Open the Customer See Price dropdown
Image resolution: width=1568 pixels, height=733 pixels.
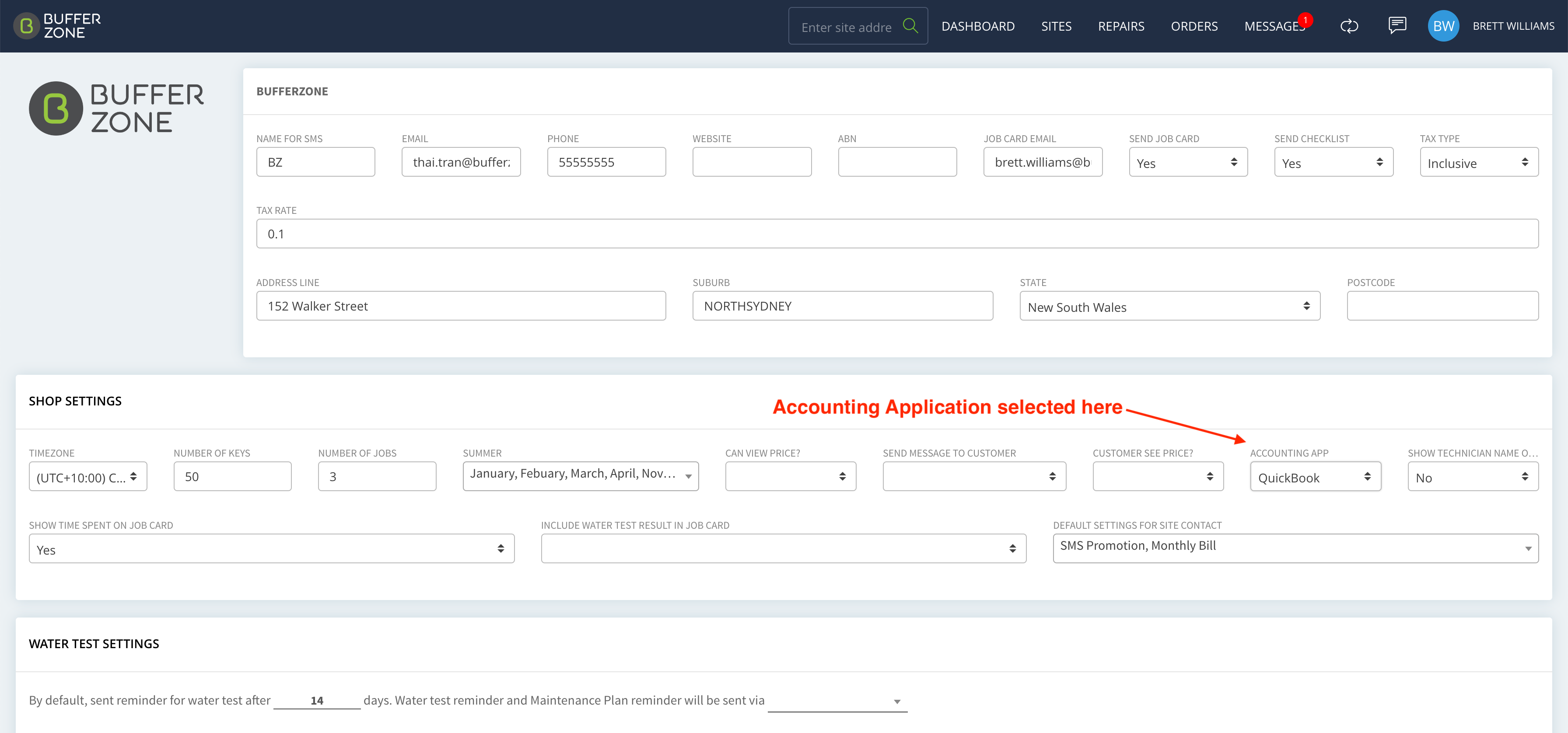[1158, 476]
